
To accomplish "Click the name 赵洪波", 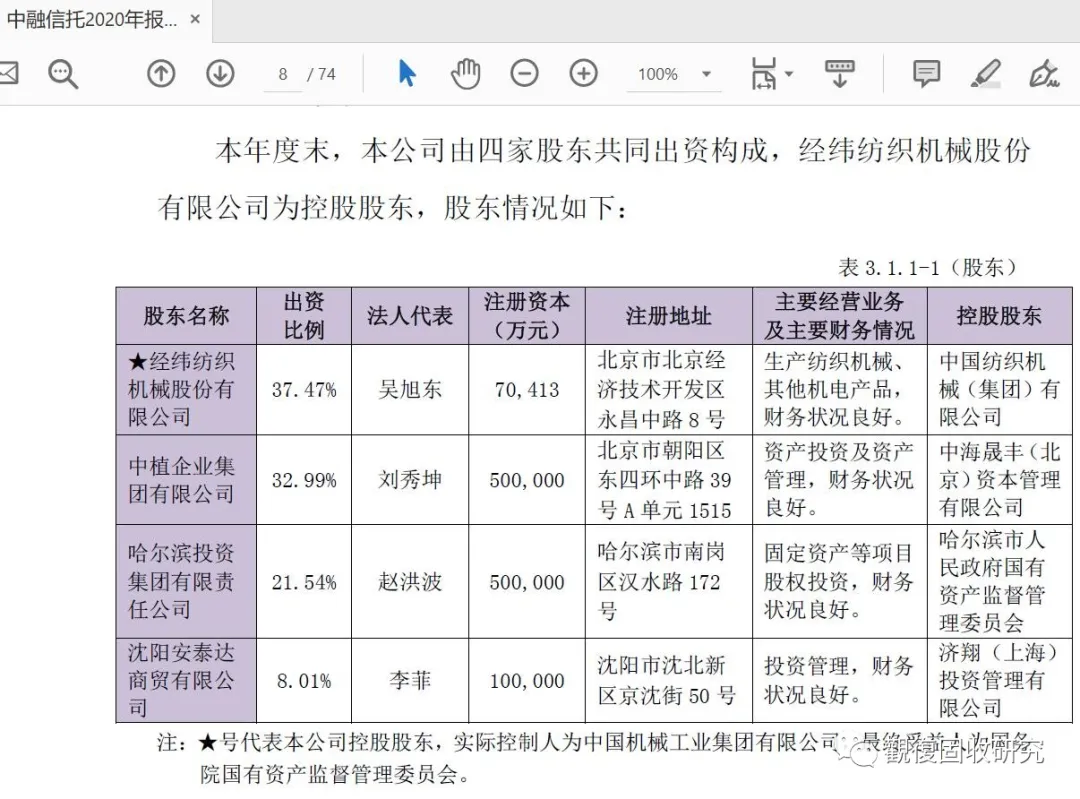I will 410,582.
